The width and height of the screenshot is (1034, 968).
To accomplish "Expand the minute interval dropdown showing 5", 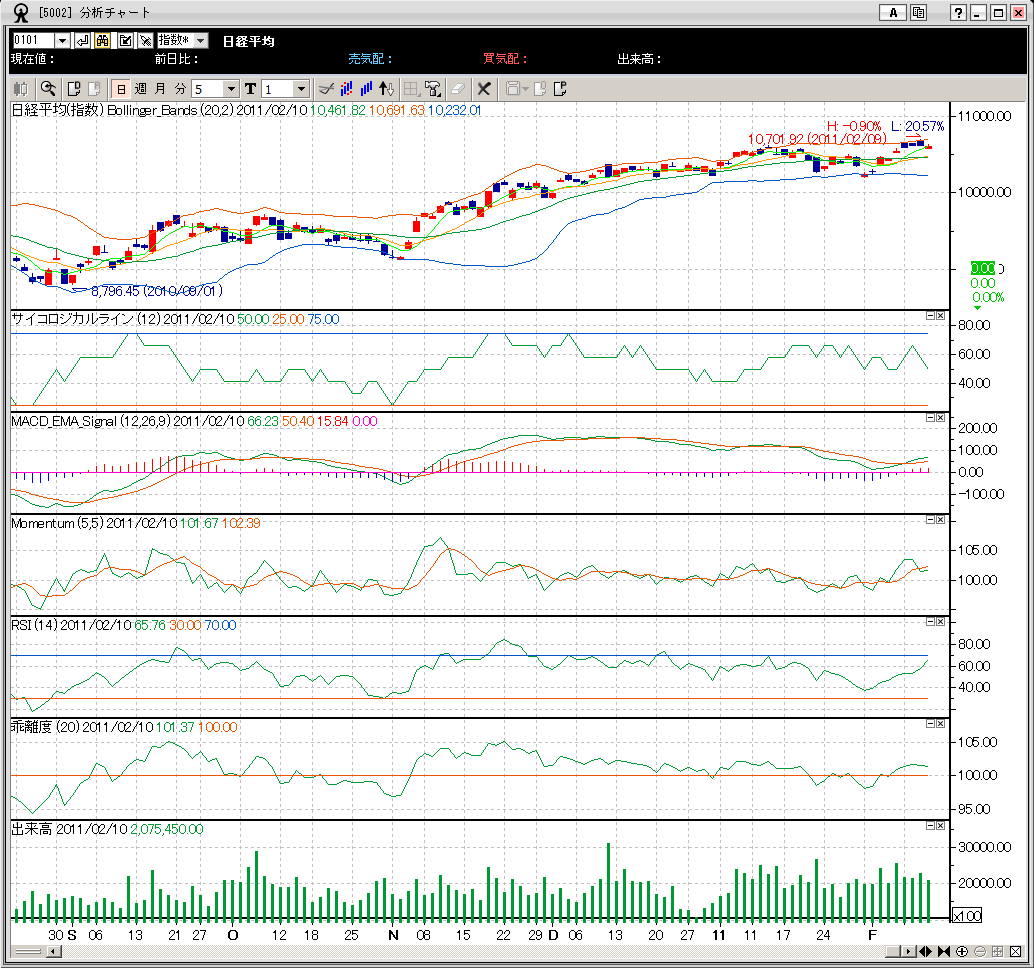I will point(231,89).
